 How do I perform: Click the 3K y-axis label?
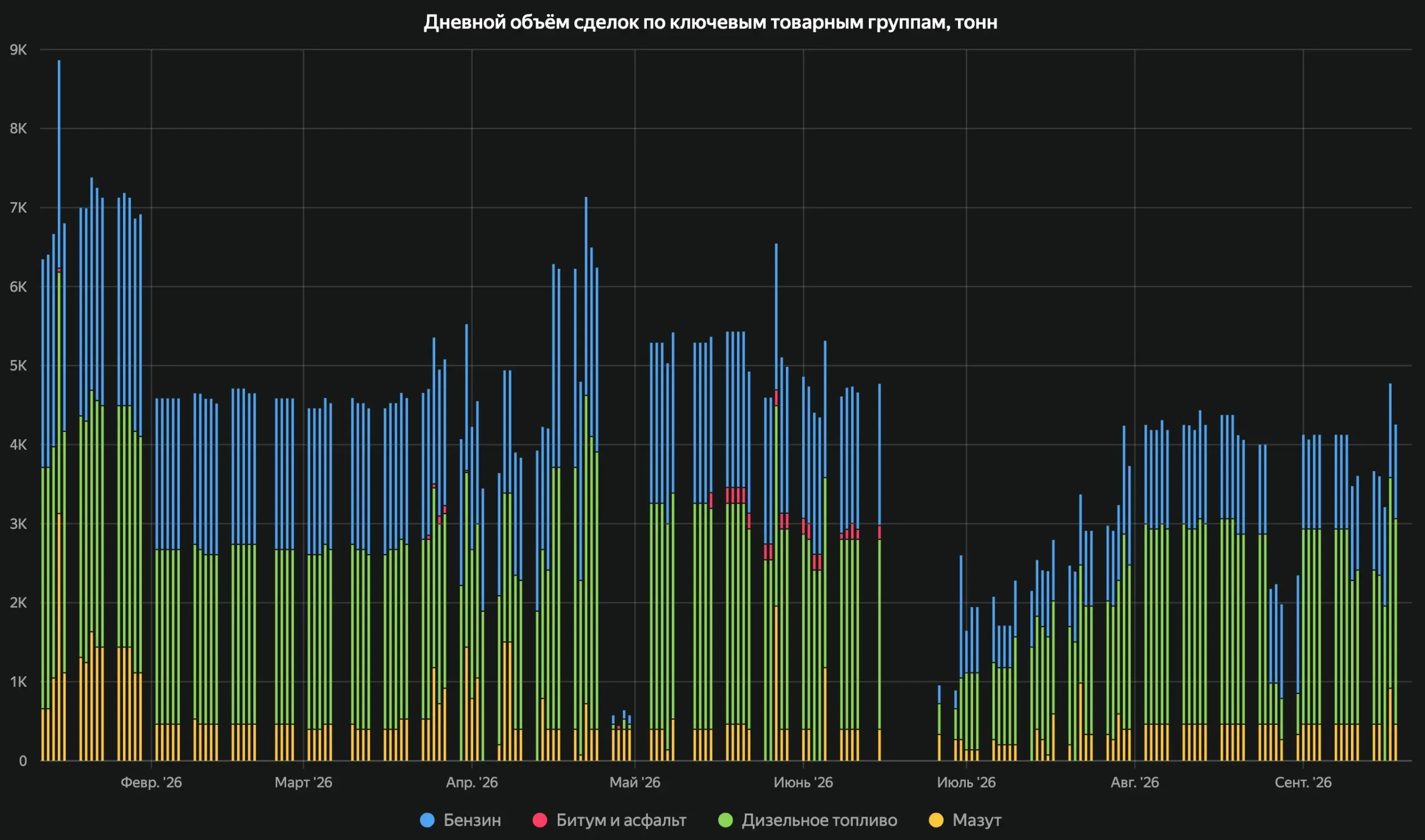[x=18, y=524]
